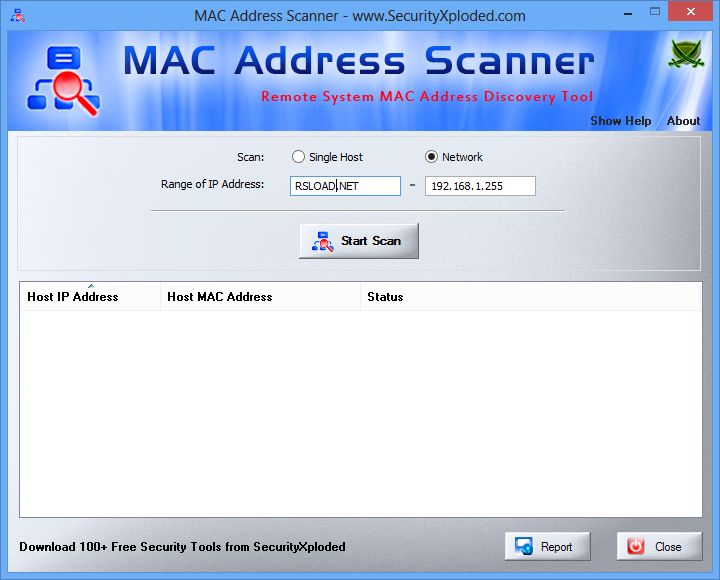Sort by the Status column header
This screenshot has height=580, width=720.
pos(531,297)
